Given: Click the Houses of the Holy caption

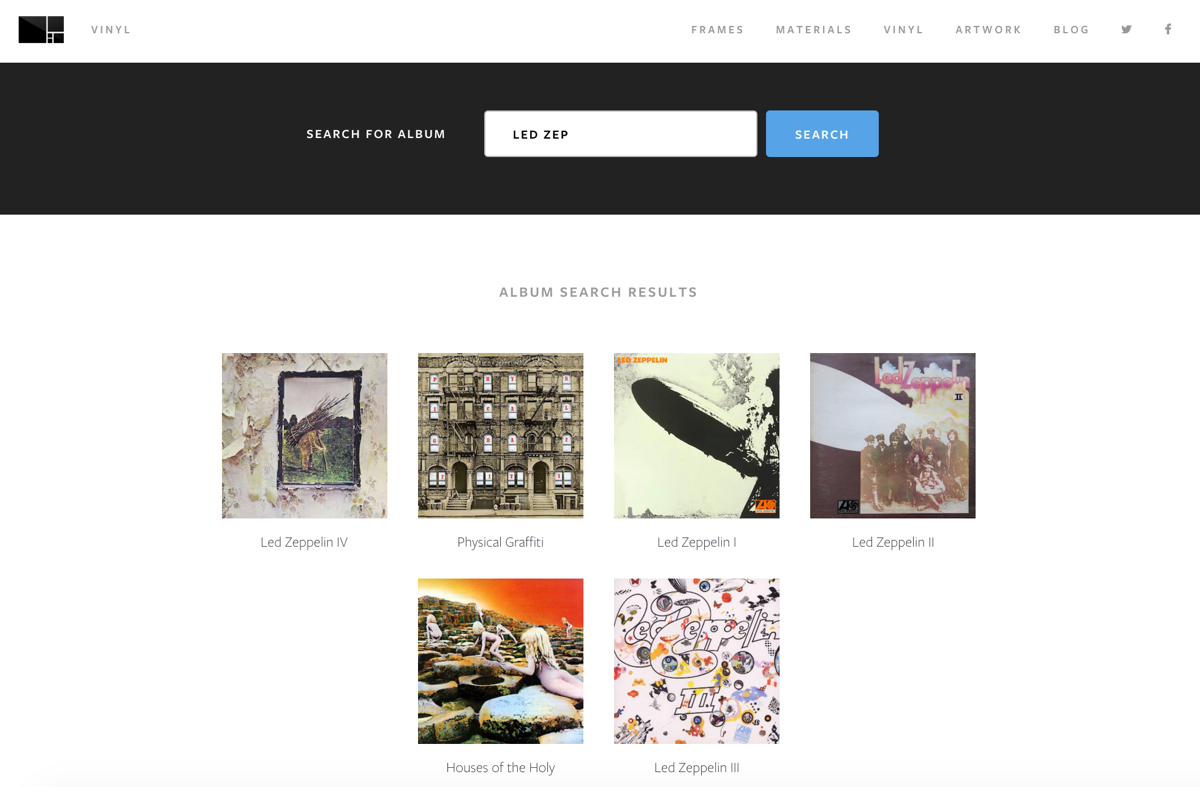Looking at the screenshot, I should (500, 768).
